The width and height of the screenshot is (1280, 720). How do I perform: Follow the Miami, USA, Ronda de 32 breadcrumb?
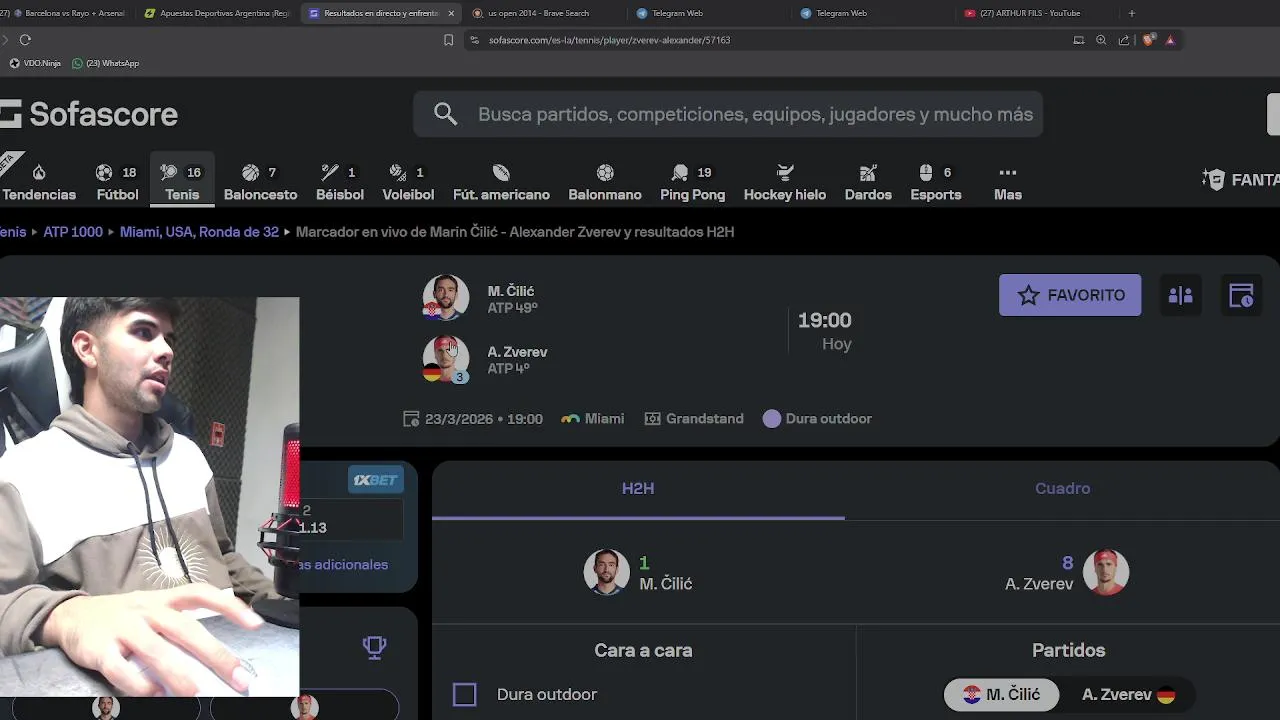[199, 231]
